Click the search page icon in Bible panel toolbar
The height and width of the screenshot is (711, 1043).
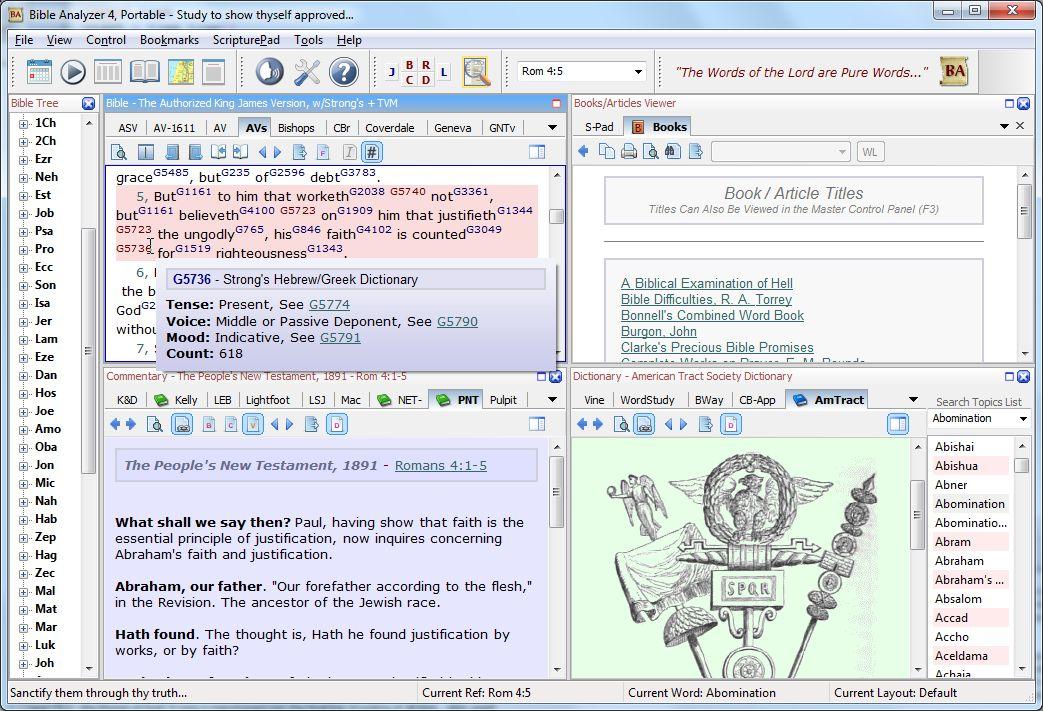119,152
